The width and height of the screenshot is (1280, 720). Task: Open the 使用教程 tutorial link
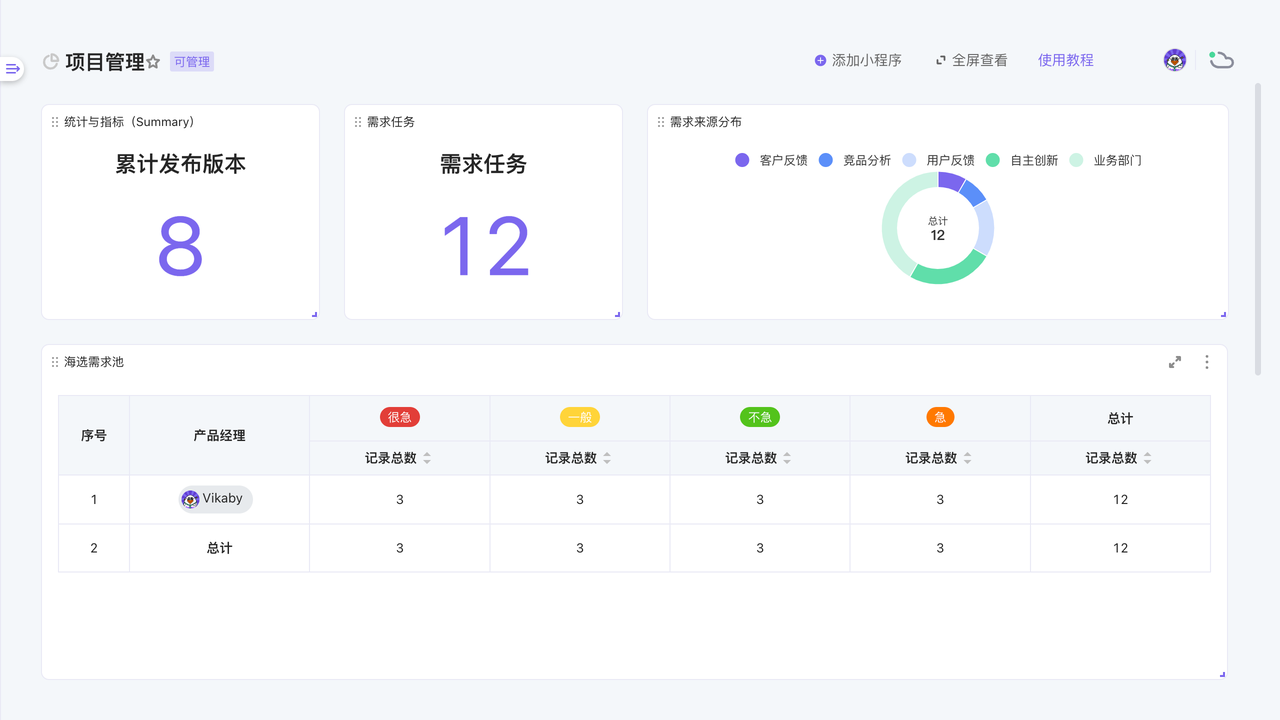(1066, 60)
